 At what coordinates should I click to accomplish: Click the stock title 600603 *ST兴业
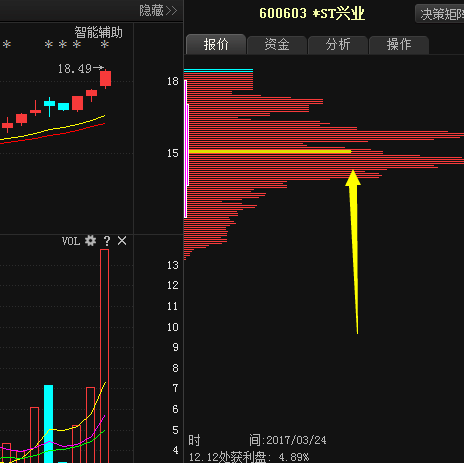312,14
